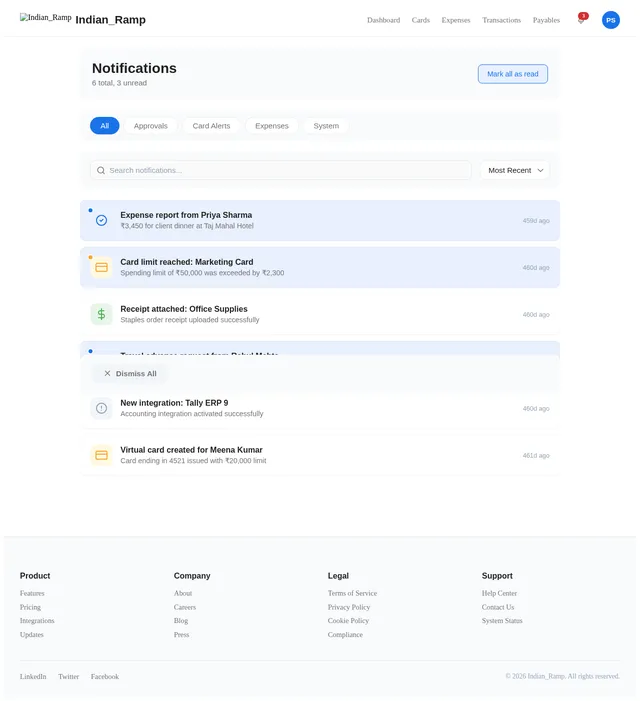Click the Dismiss All button
640x701 pixels.
click(x=130, y=373)
